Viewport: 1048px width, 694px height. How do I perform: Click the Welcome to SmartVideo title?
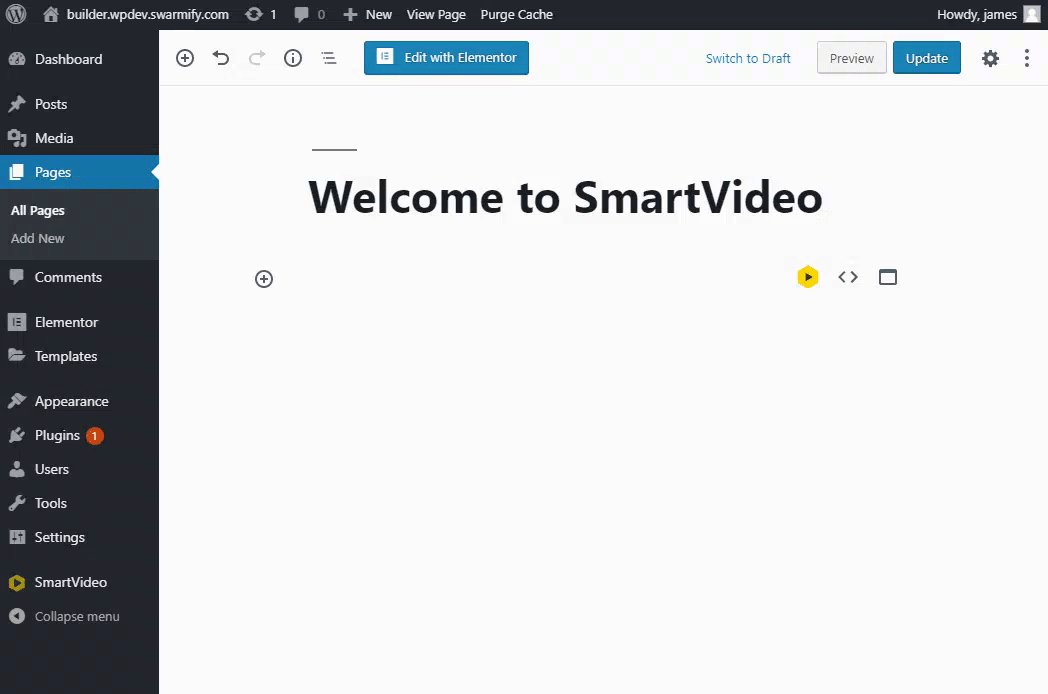point(565,197)
